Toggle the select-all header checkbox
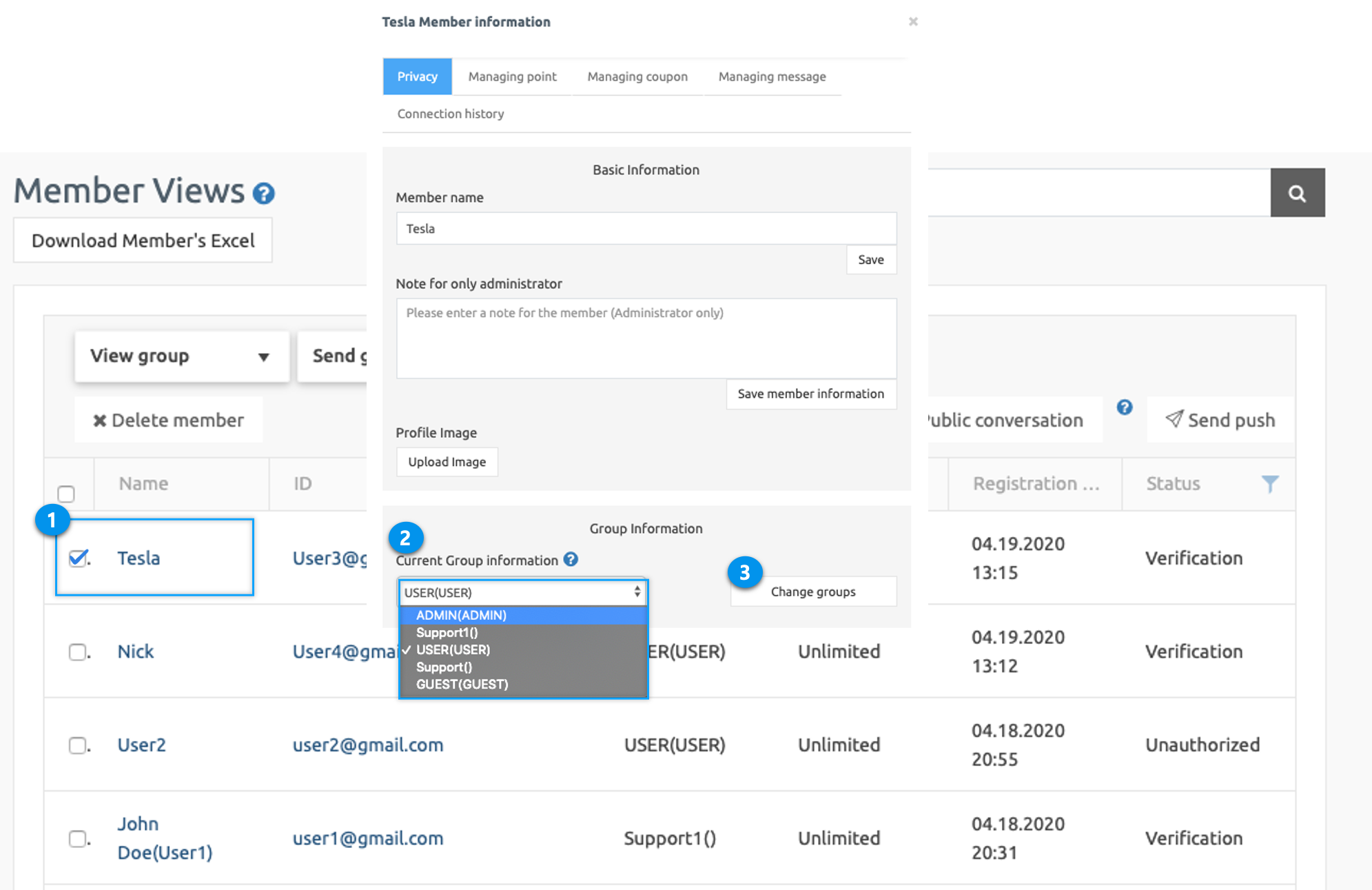This screenshot has height=890, width=1372. point(66,494)
